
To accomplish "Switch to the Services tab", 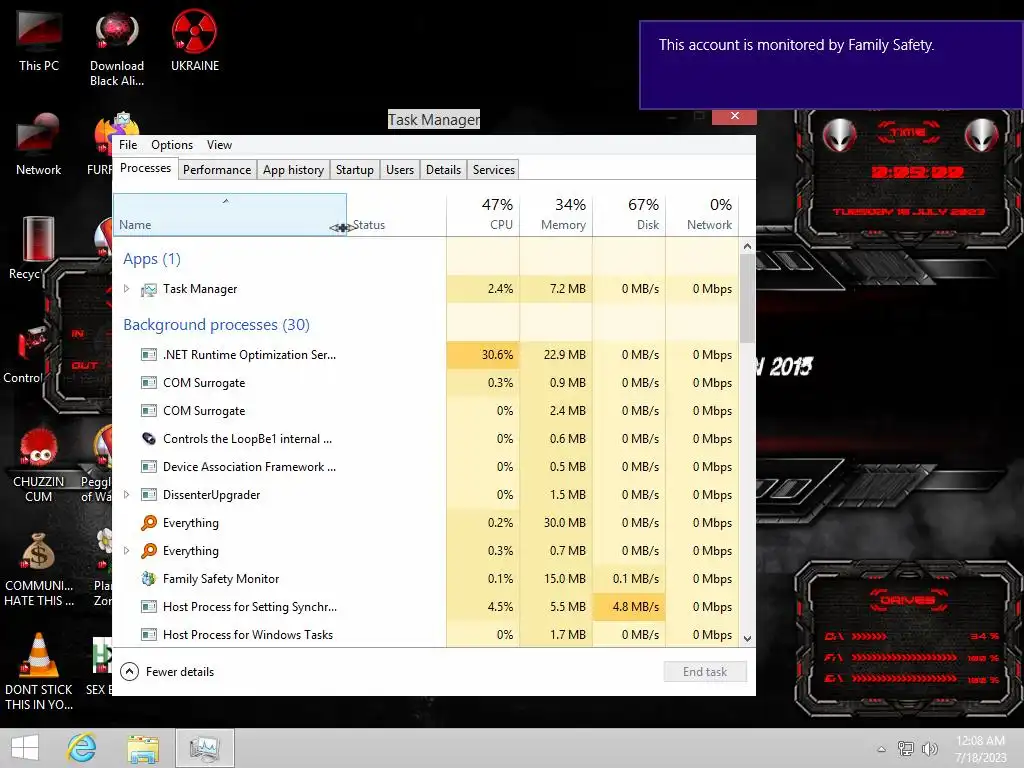I will point(494,170).
